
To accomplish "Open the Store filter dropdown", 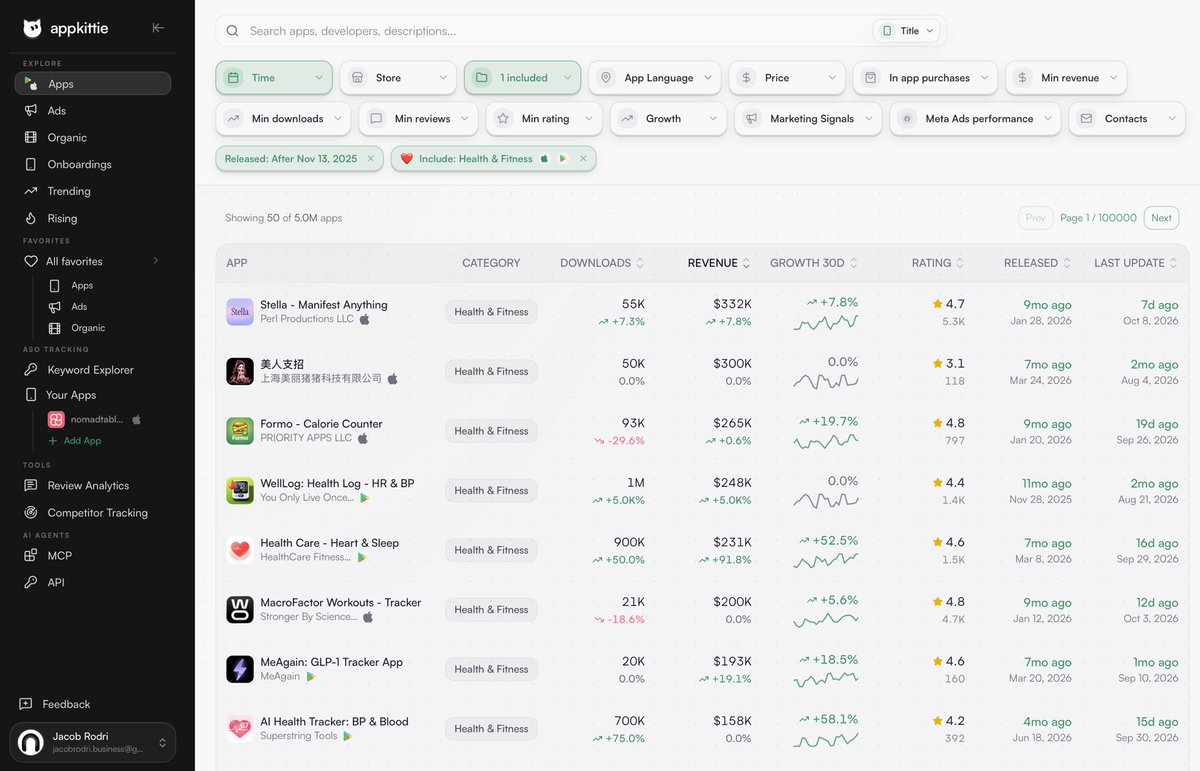I will [x=398, y=78].
